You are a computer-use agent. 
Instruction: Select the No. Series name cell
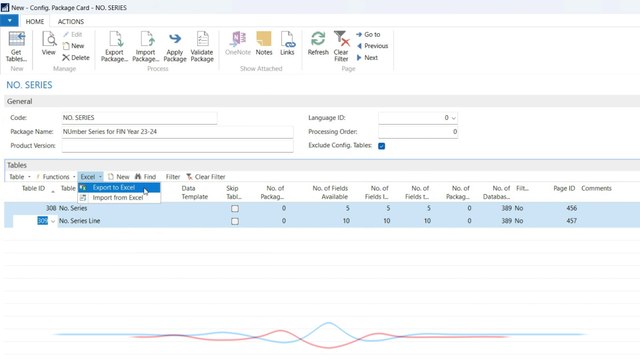[73, 208]
